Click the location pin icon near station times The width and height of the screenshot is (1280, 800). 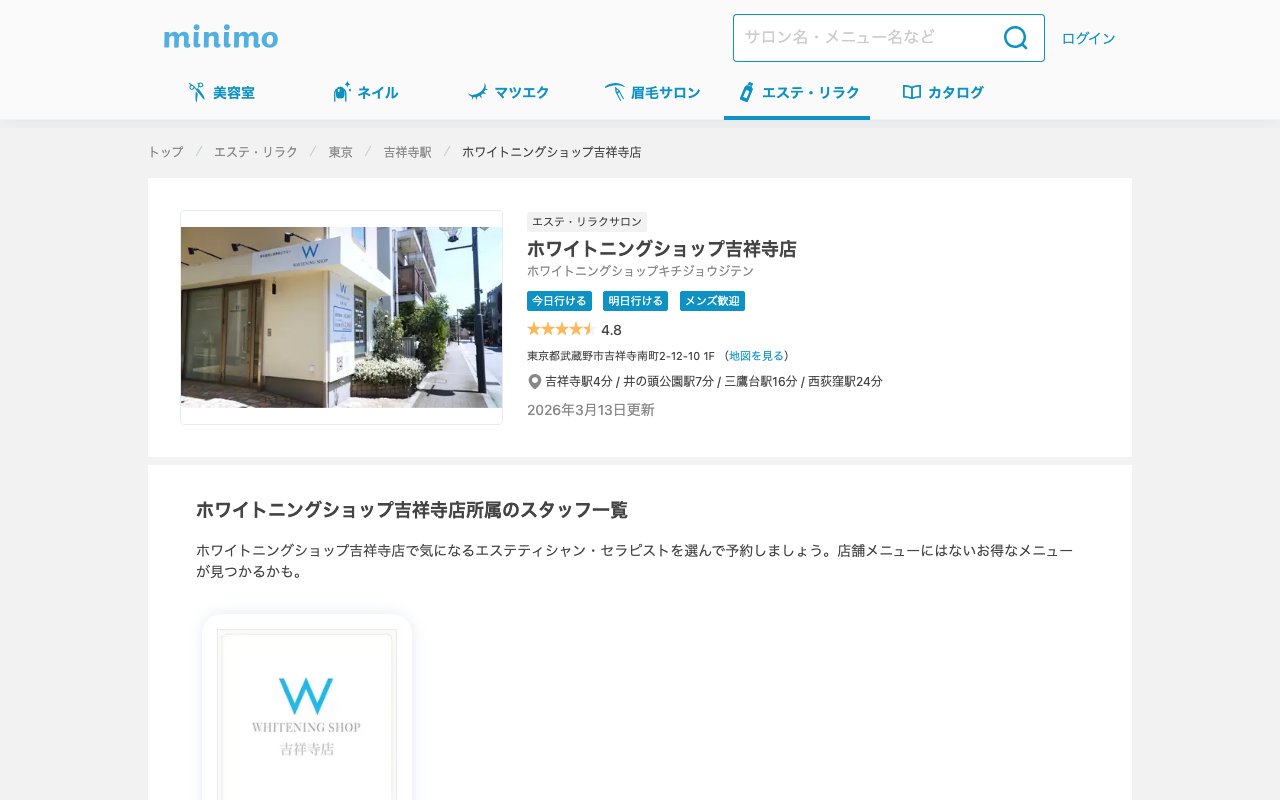pos(535,381)
